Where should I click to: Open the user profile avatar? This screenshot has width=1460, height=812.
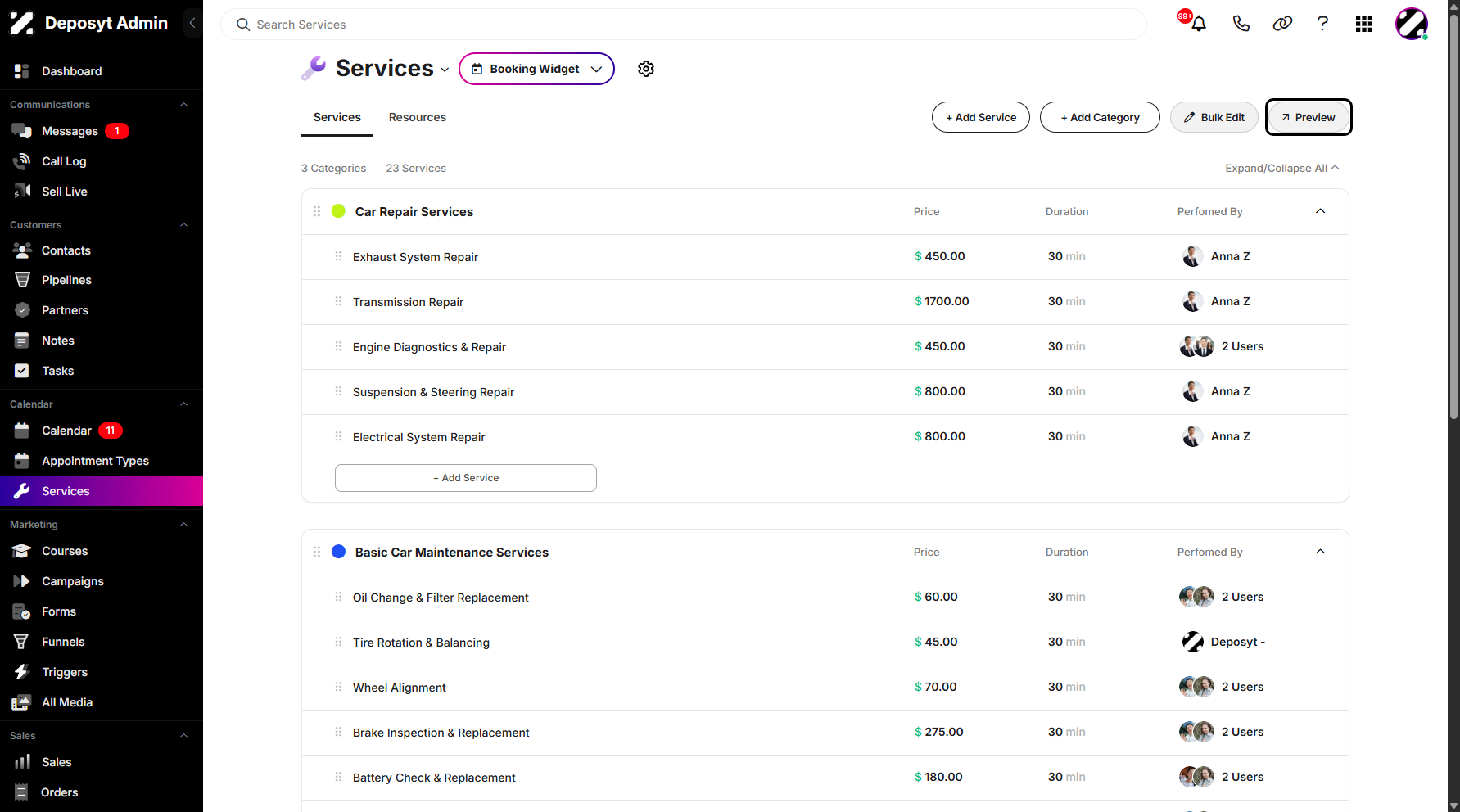1412,24
